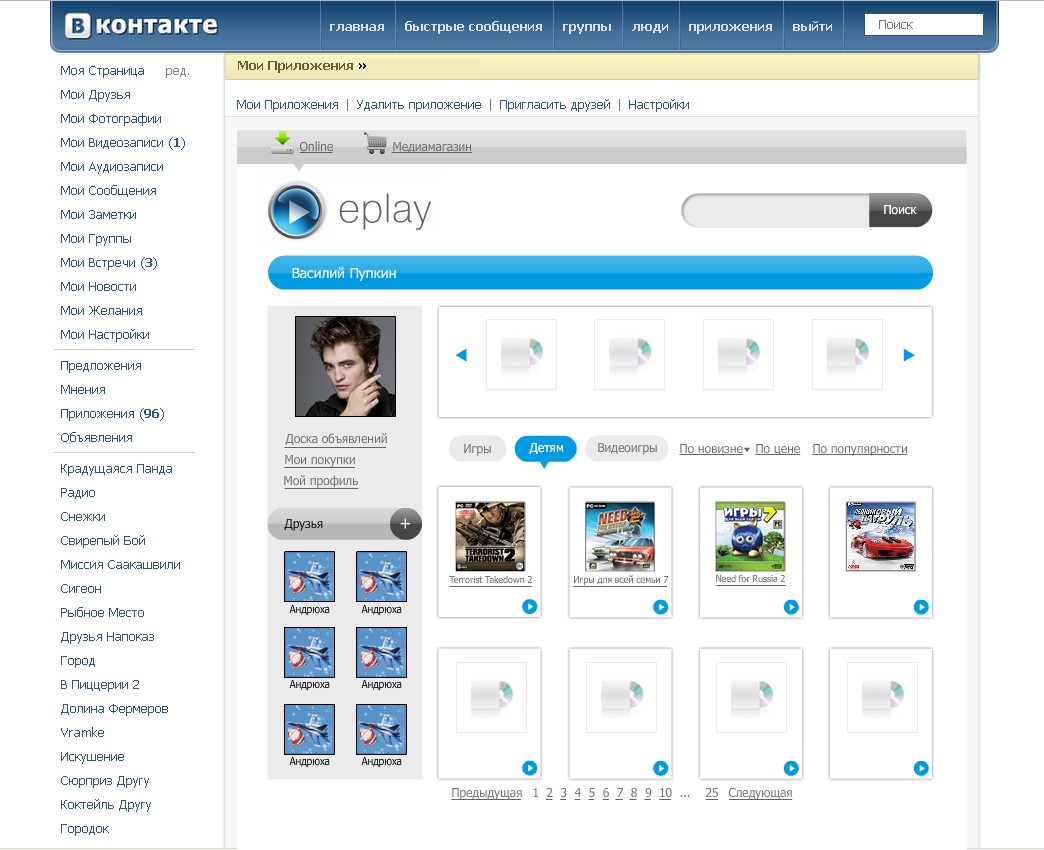
Task: Open Долина Фермеров app link
Action: pyautogui.click(x=114, y=708)
